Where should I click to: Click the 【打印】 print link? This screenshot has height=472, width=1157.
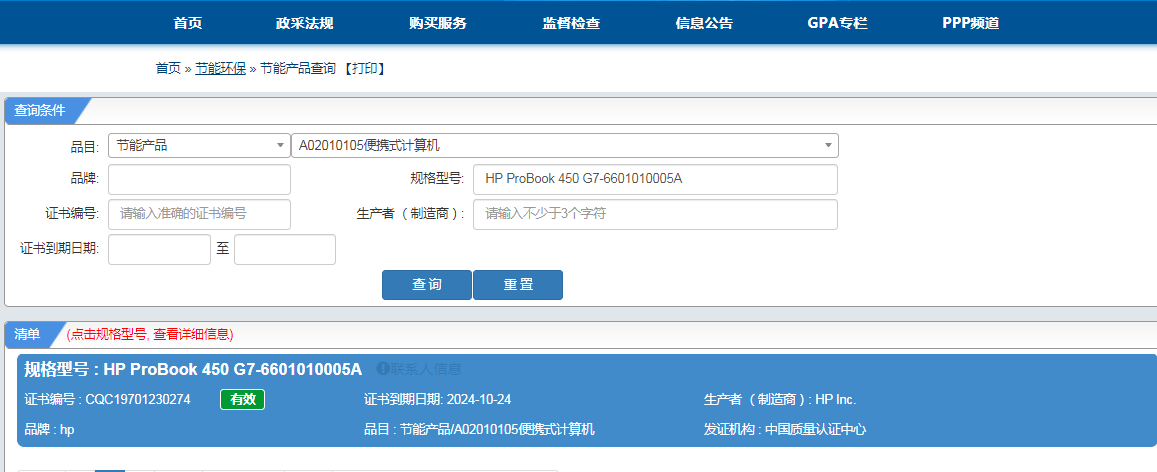(364, 69)
